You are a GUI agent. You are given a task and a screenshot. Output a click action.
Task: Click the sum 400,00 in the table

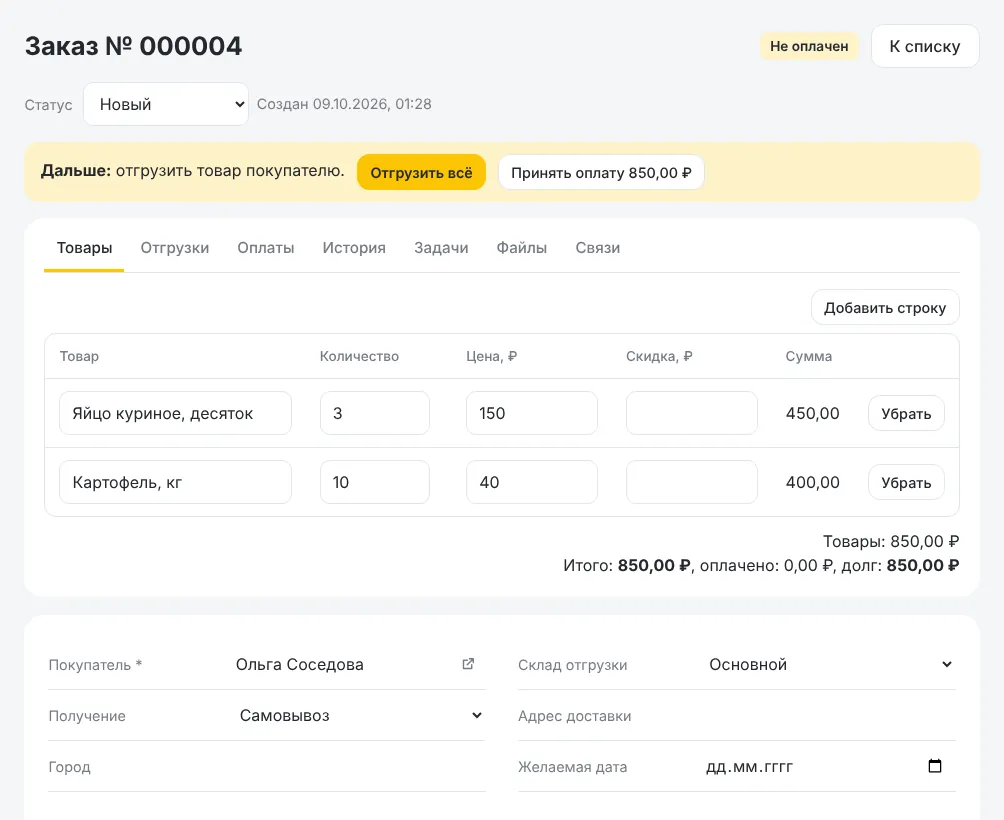[x=813, y=483]
